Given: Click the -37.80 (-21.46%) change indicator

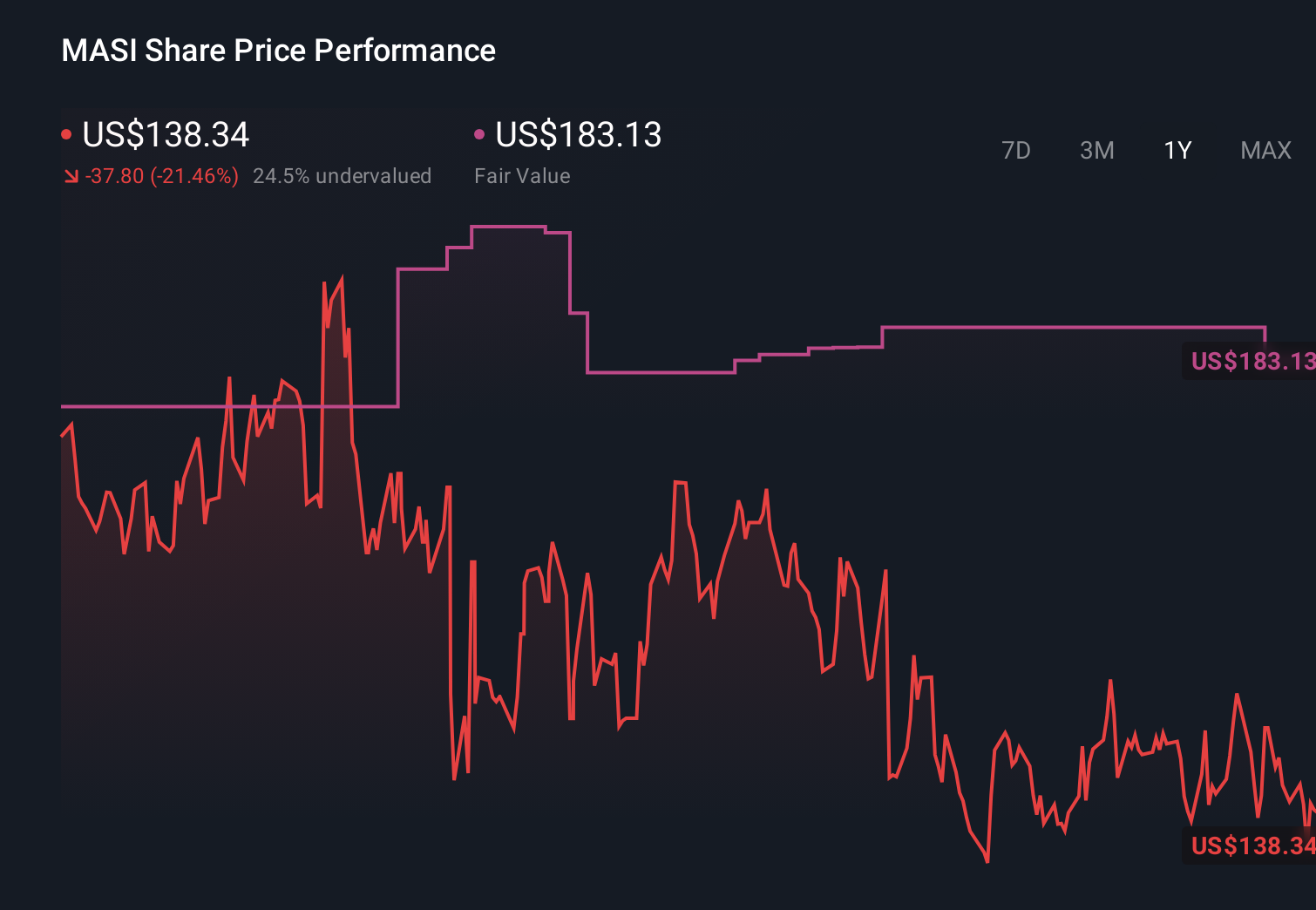Looking at the screenshot, I should (x=161, y=175).
